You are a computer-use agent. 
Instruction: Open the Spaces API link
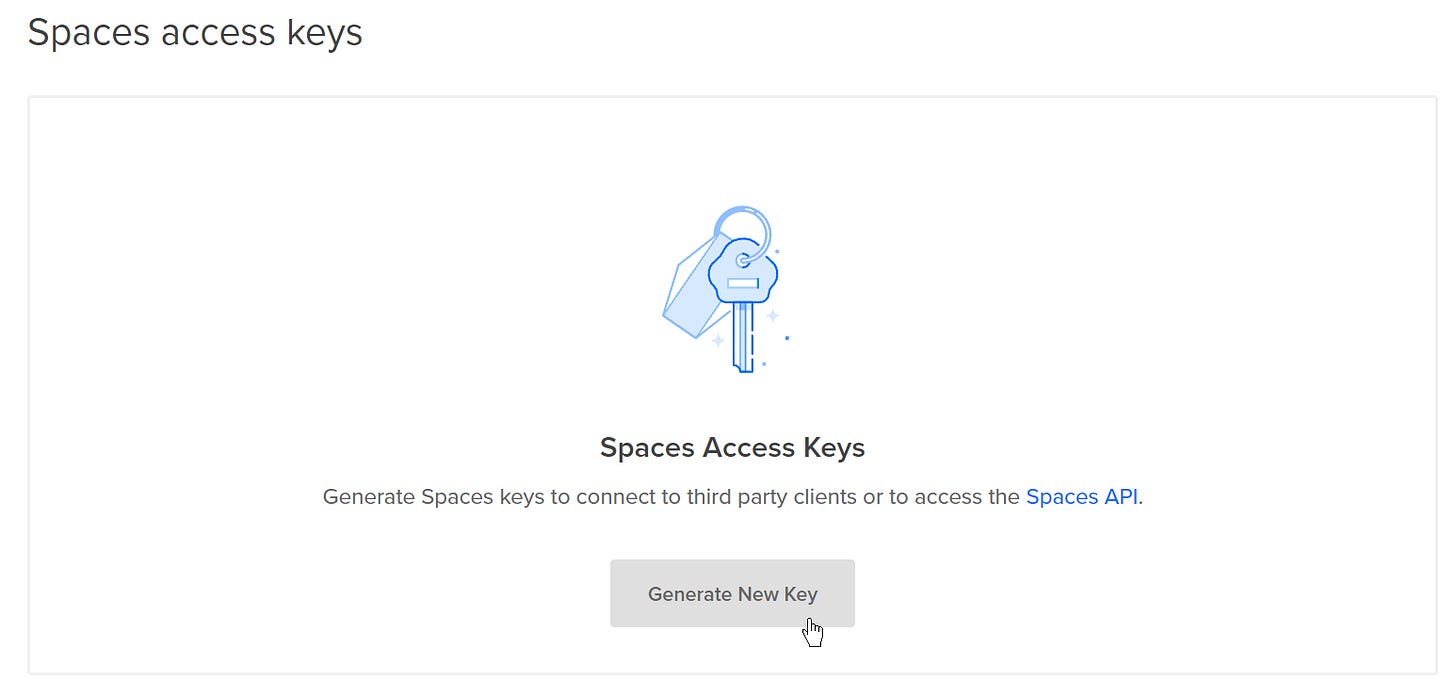click(1080, 496)
